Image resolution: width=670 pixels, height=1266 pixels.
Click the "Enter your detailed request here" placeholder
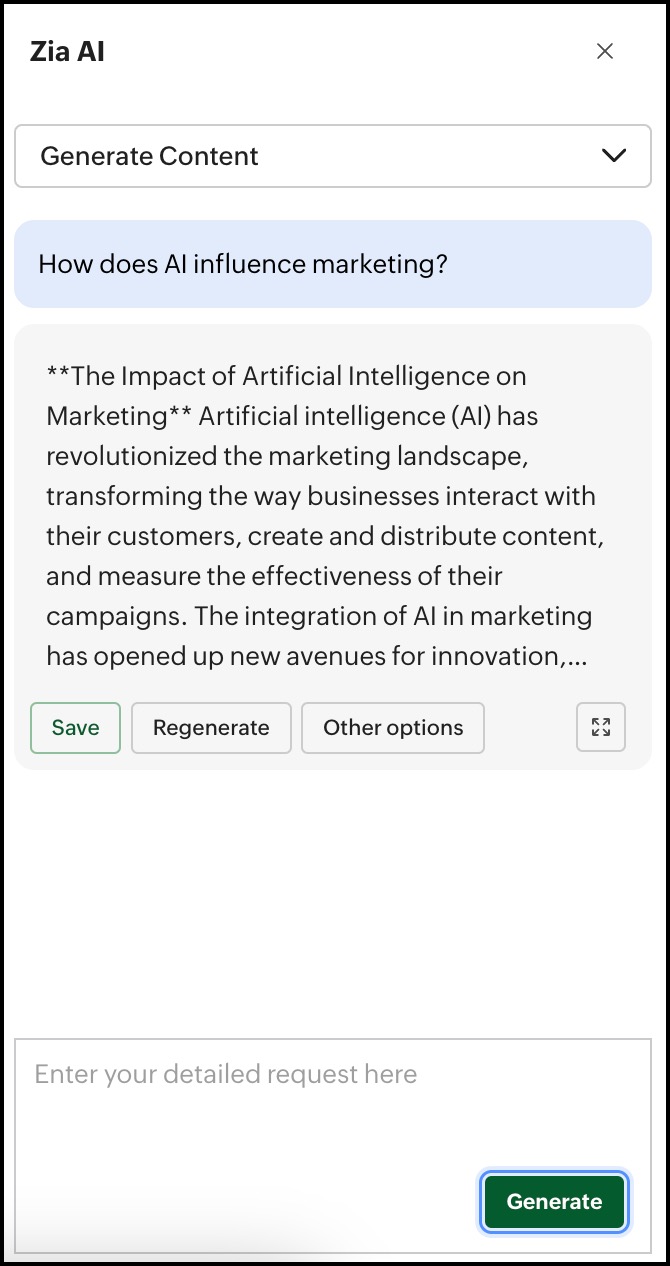point(226,1074)
